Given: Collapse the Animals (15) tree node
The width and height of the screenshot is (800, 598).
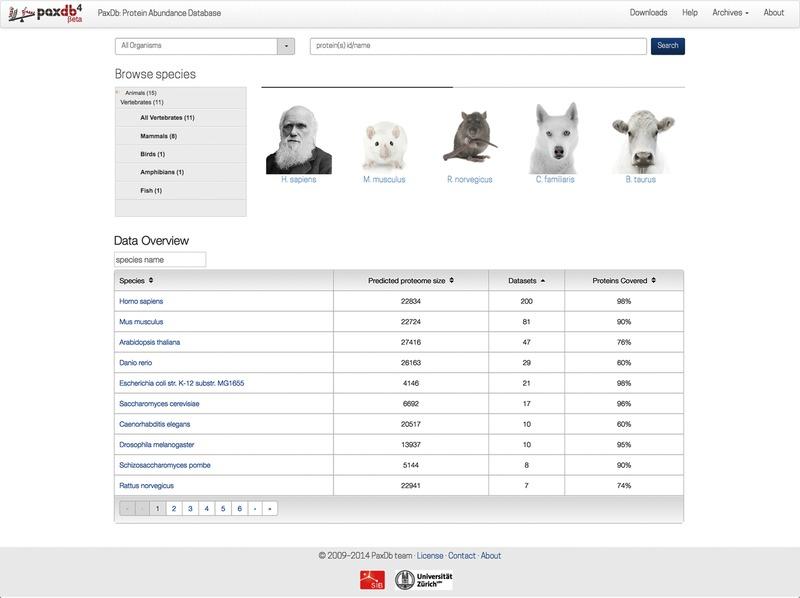Looking at the screenshot, I should pos(119,92).
